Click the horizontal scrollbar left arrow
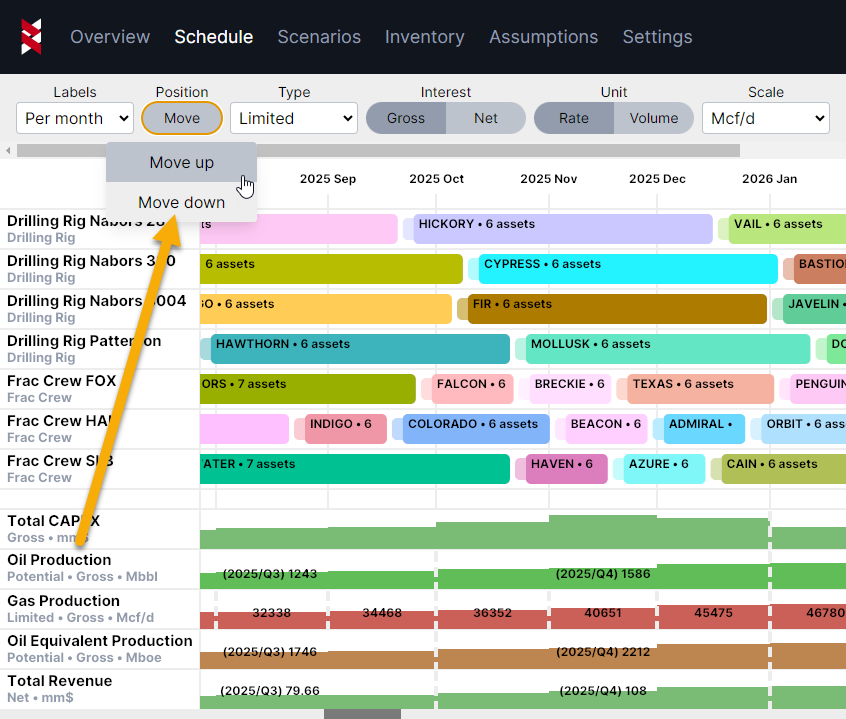Viewport: 846px width, 719px height. [9, 151]
